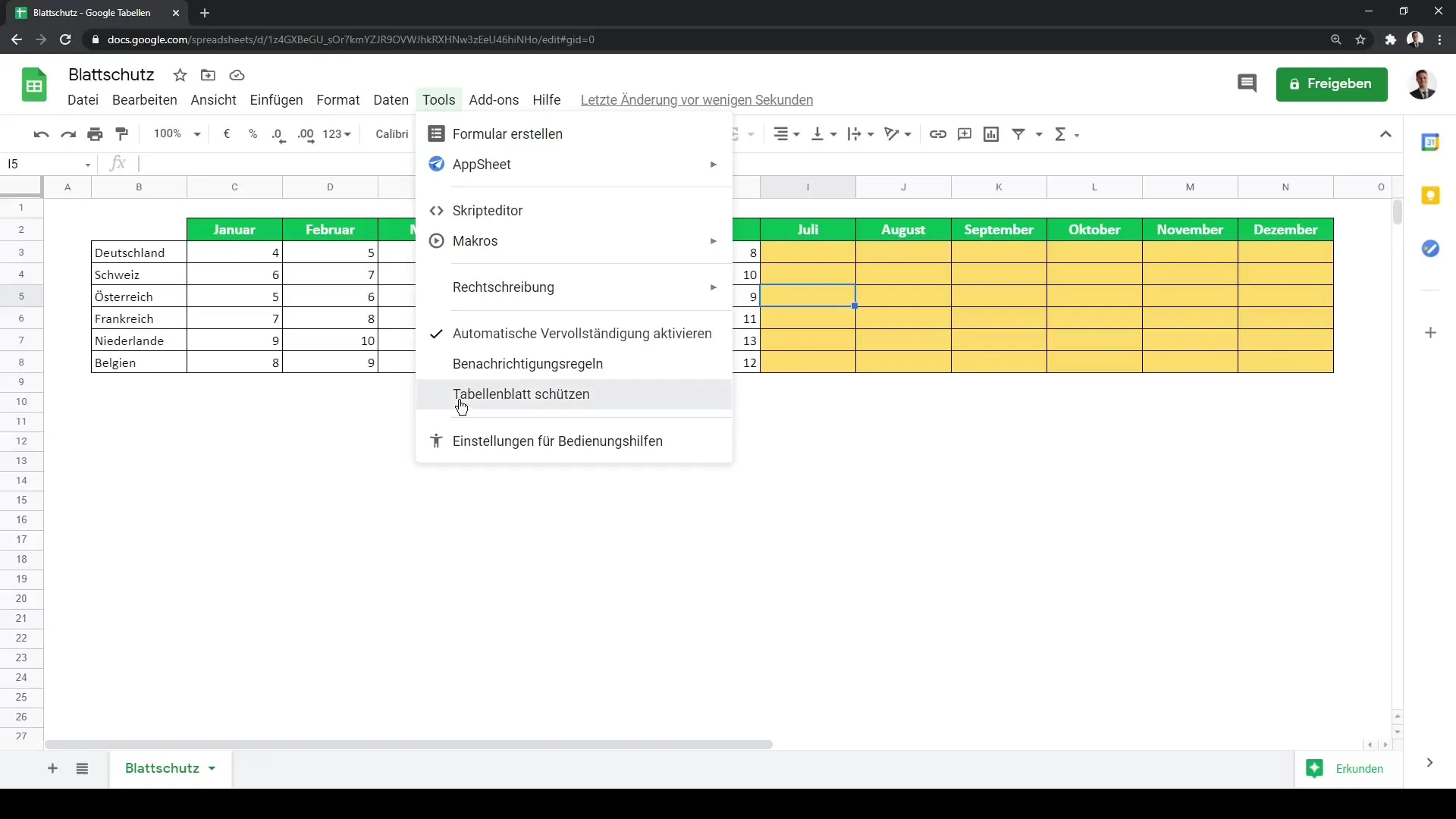1456x819 pixels.
Task: Open vertical align dropdown
Action: pyautogui.click(x=824, y=134)
